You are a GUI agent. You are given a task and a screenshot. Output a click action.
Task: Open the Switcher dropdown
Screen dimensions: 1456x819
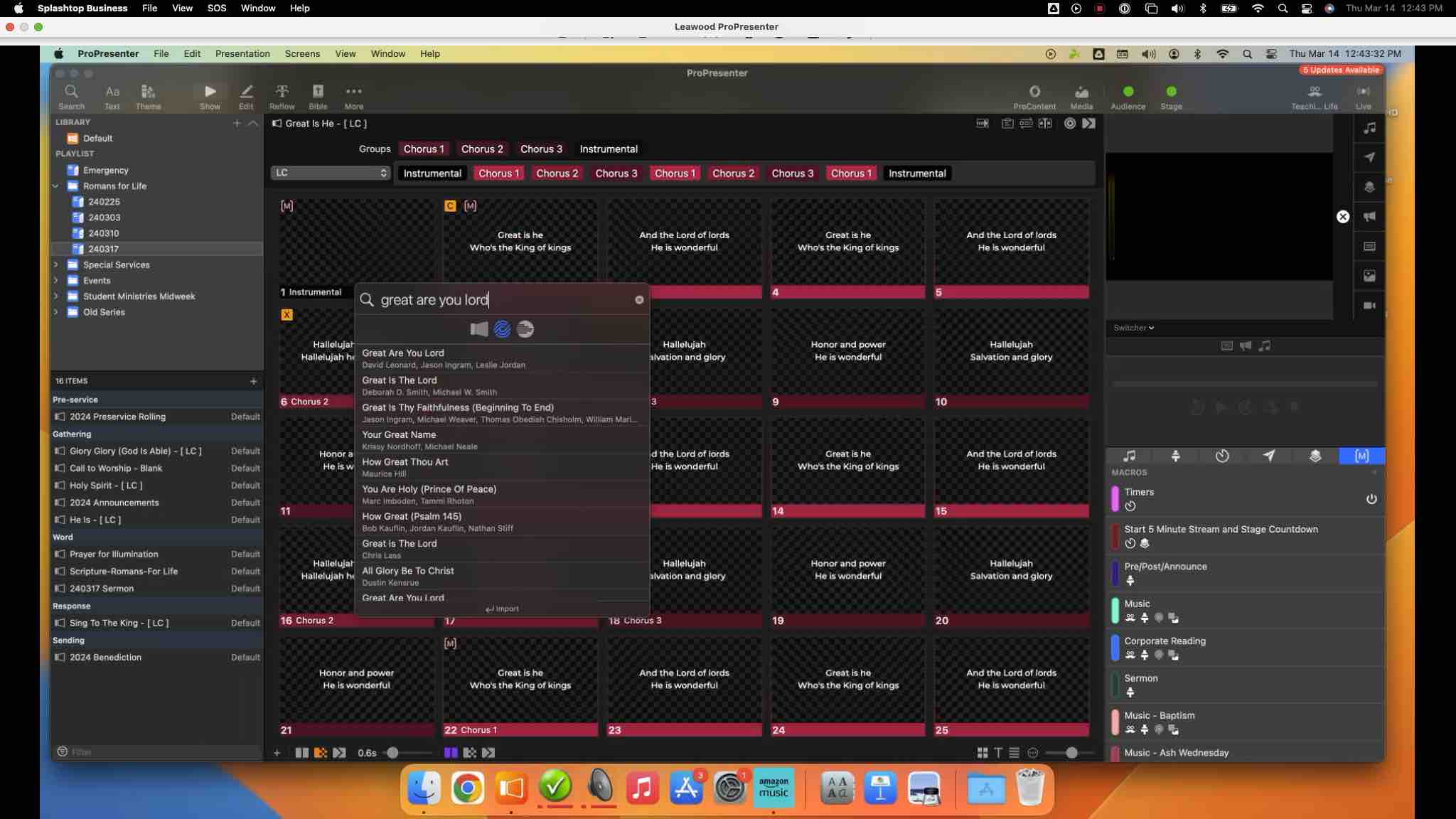(x=1133, y=328)
